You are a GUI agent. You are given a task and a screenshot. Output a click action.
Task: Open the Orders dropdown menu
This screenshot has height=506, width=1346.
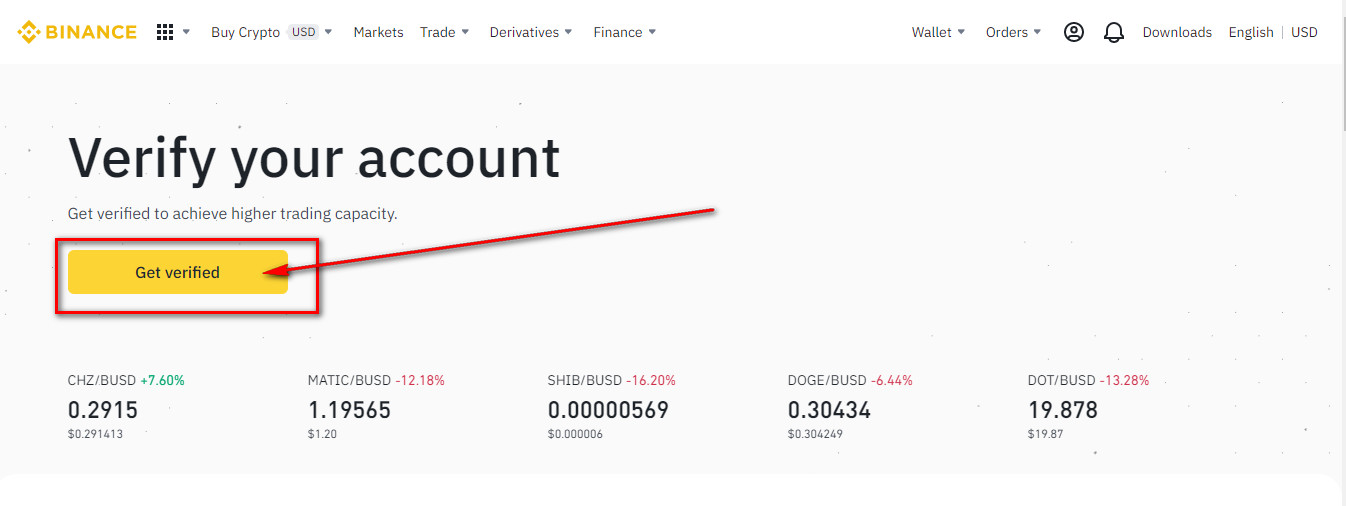(1013, 32)
